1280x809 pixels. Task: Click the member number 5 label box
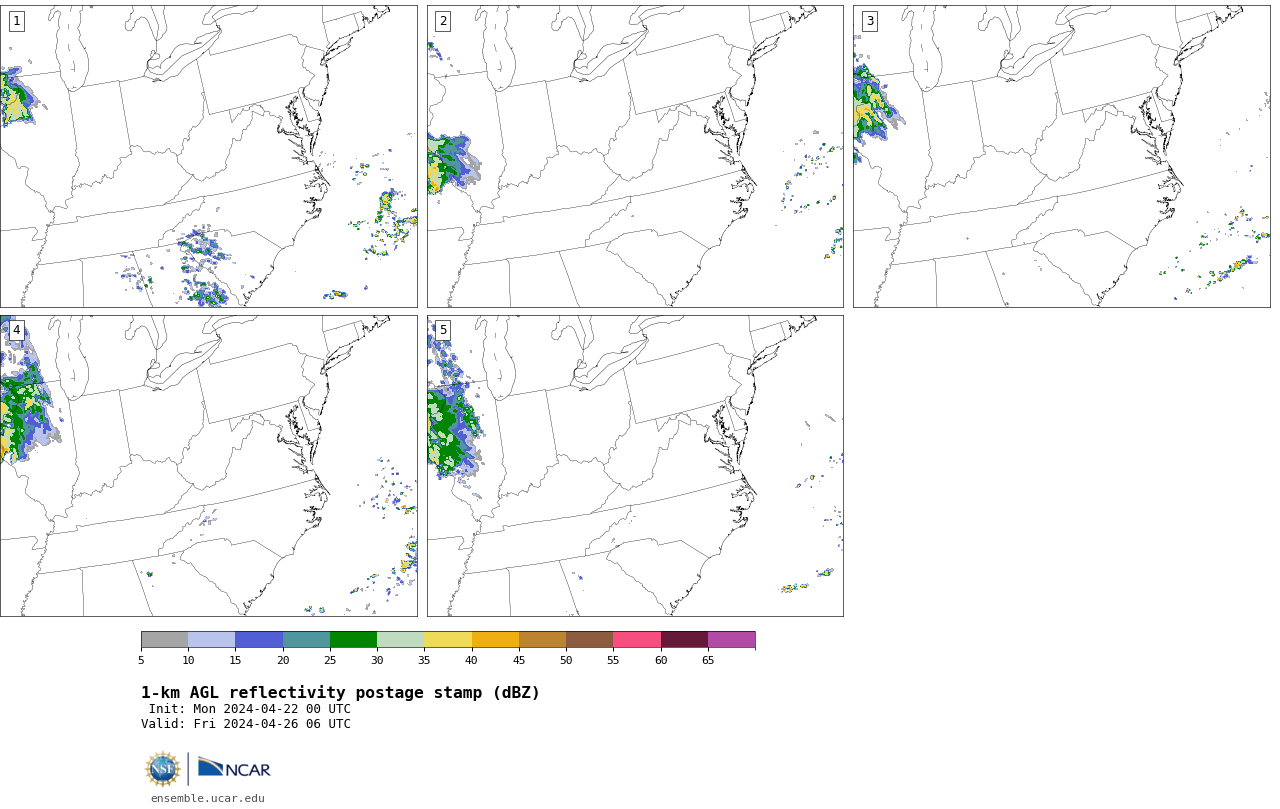[443, 330]
